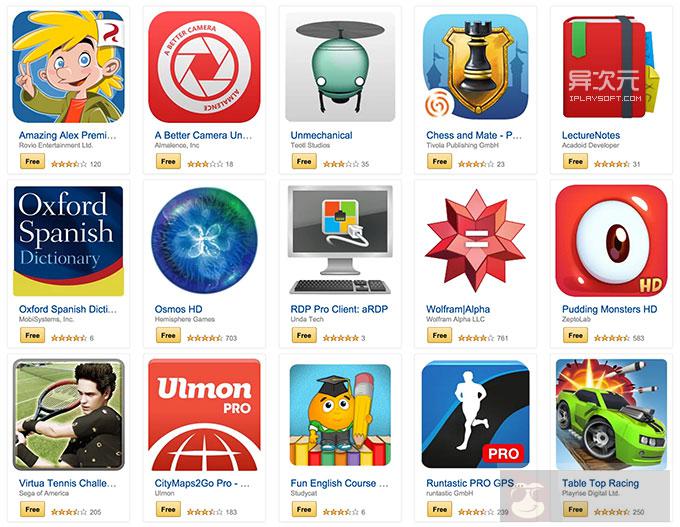Follow the Wolfram|Alpha title link
The width and height of the screenshot is (680, 527).
(458, 309)
